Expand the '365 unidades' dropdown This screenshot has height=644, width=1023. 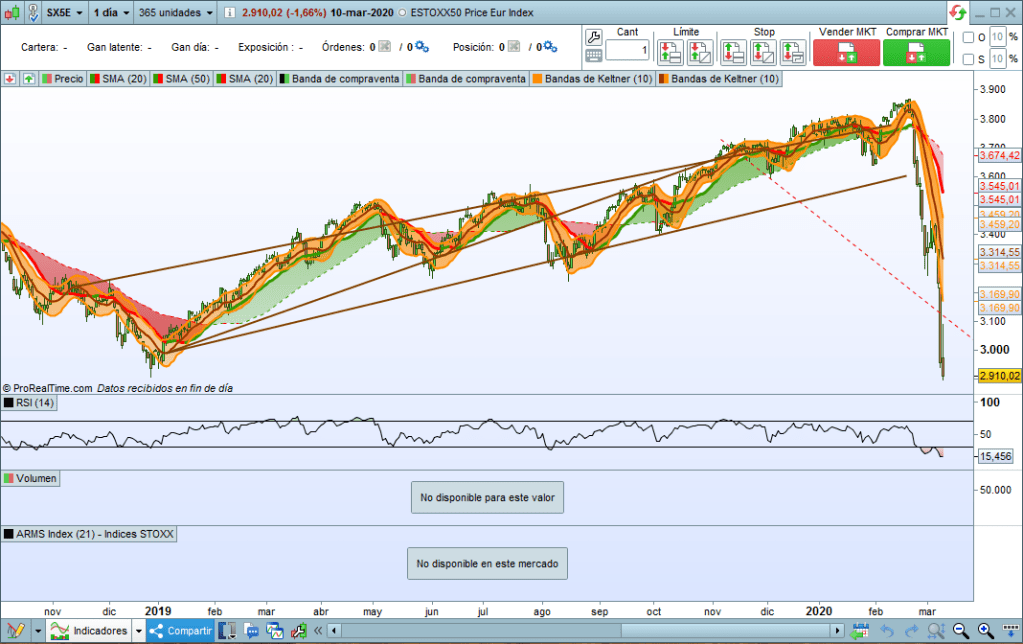point(176,14)
